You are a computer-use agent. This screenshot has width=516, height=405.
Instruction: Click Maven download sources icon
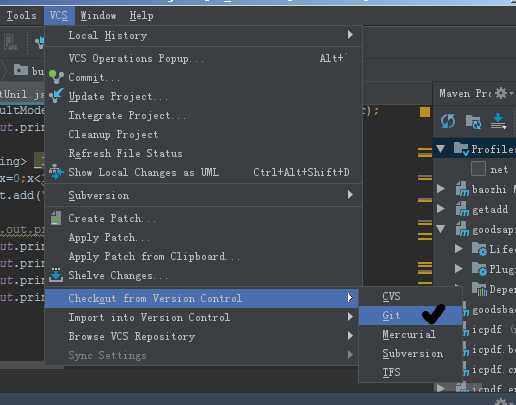tap(499, 121)
